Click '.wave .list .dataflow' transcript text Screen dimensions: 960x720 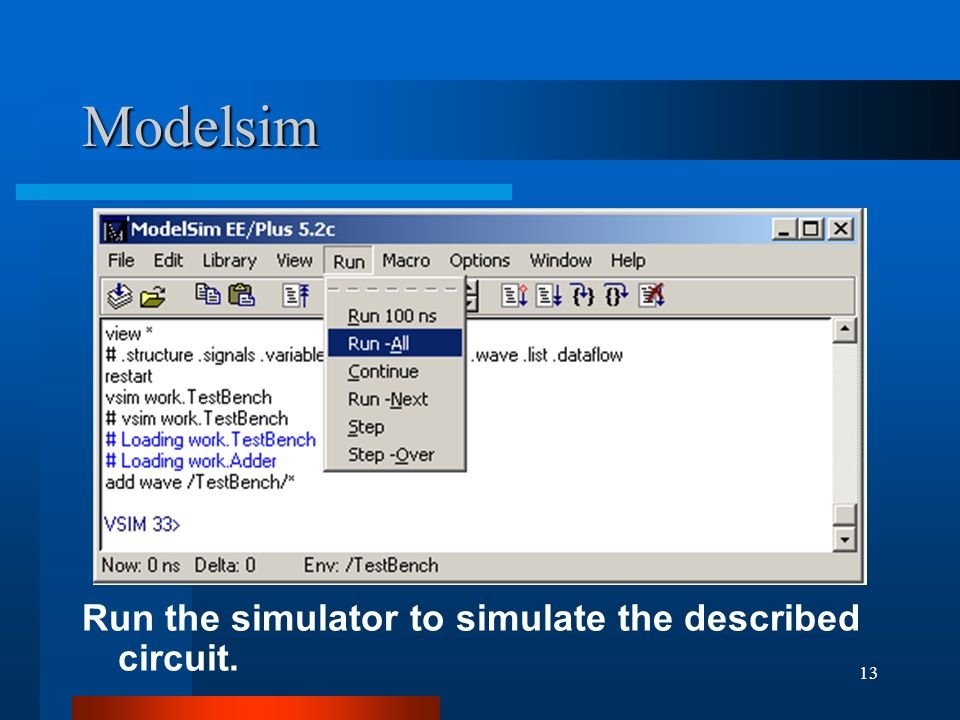point(547,355)
